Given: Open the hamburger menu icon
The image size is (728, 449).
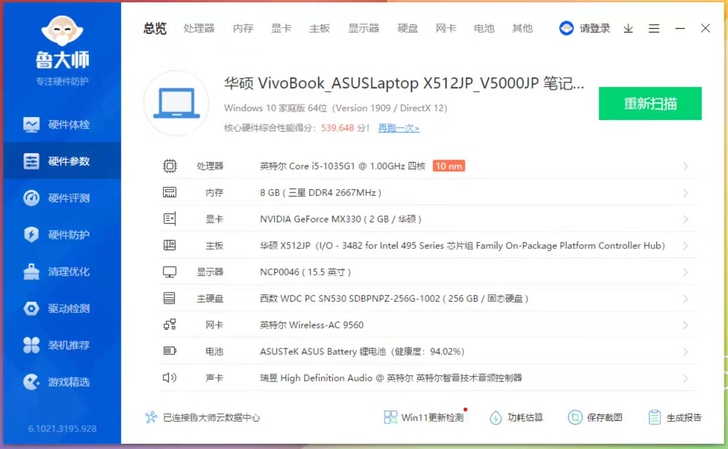Looking at the screenshot, I should tap(654, 29).
